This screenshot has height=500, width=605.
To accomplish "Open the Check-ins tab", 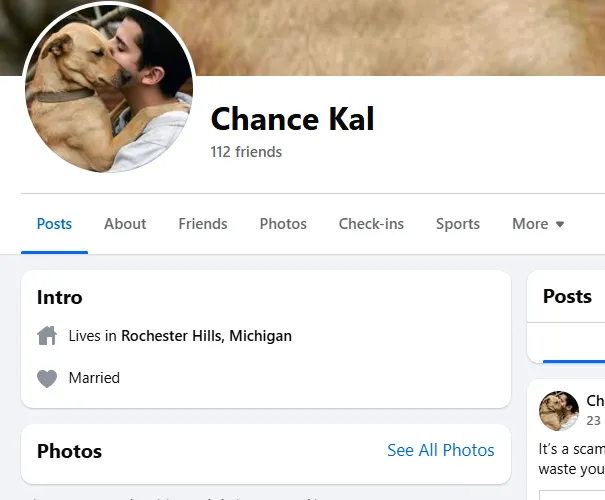I will (371, 224).
